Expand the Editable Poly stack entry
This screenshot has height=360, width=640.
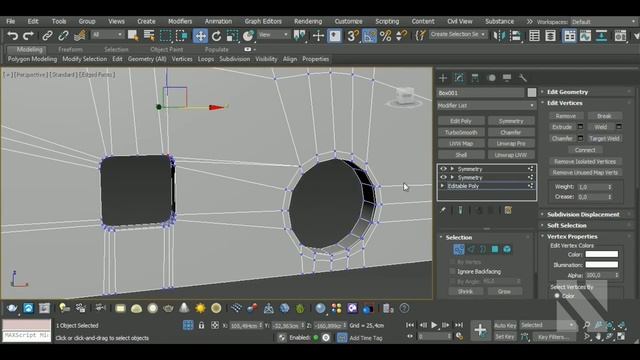[442, 186]
